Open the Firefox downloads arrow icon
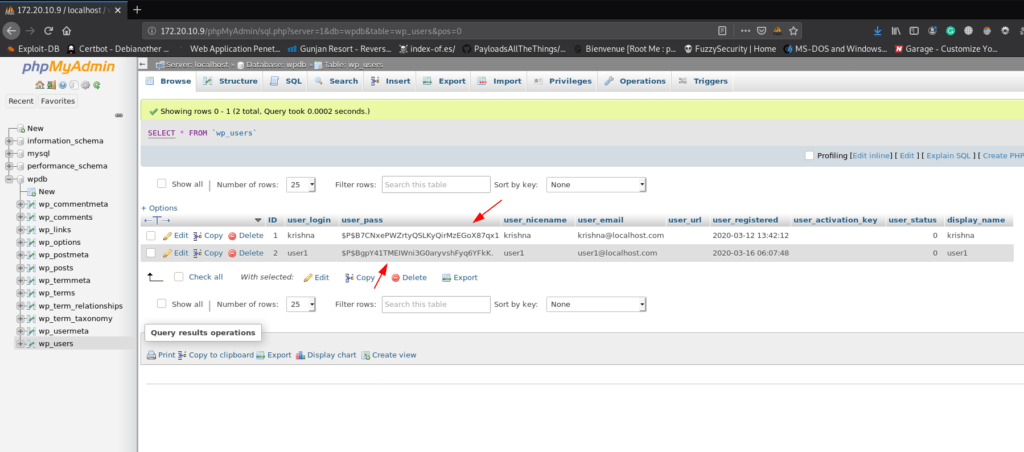The width and height of the screenshot is (1024, 452). click(x=878, y=30)
